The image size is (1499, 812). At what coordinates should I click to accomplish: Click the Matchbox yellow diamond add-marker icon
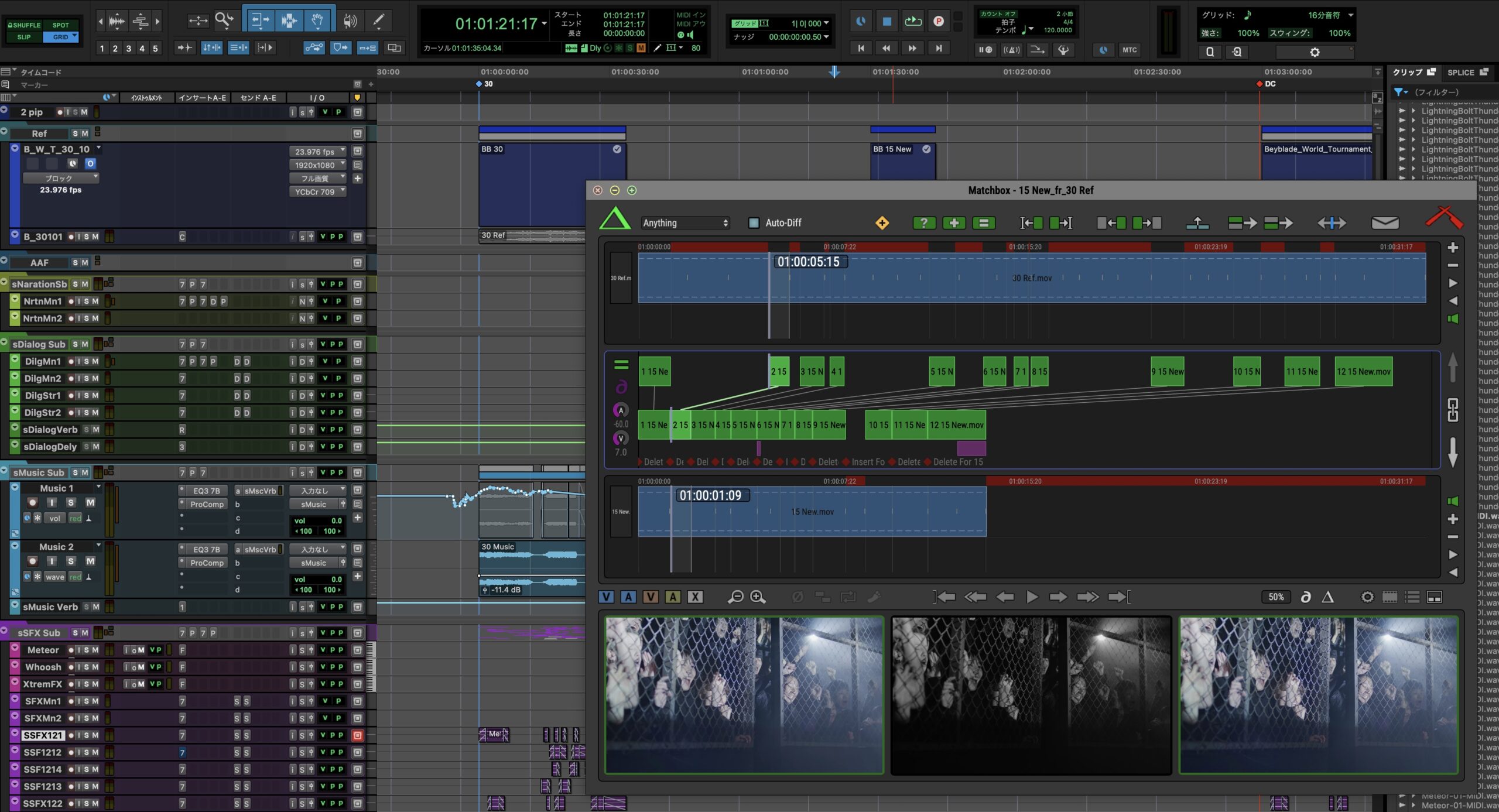click(882, 223)
